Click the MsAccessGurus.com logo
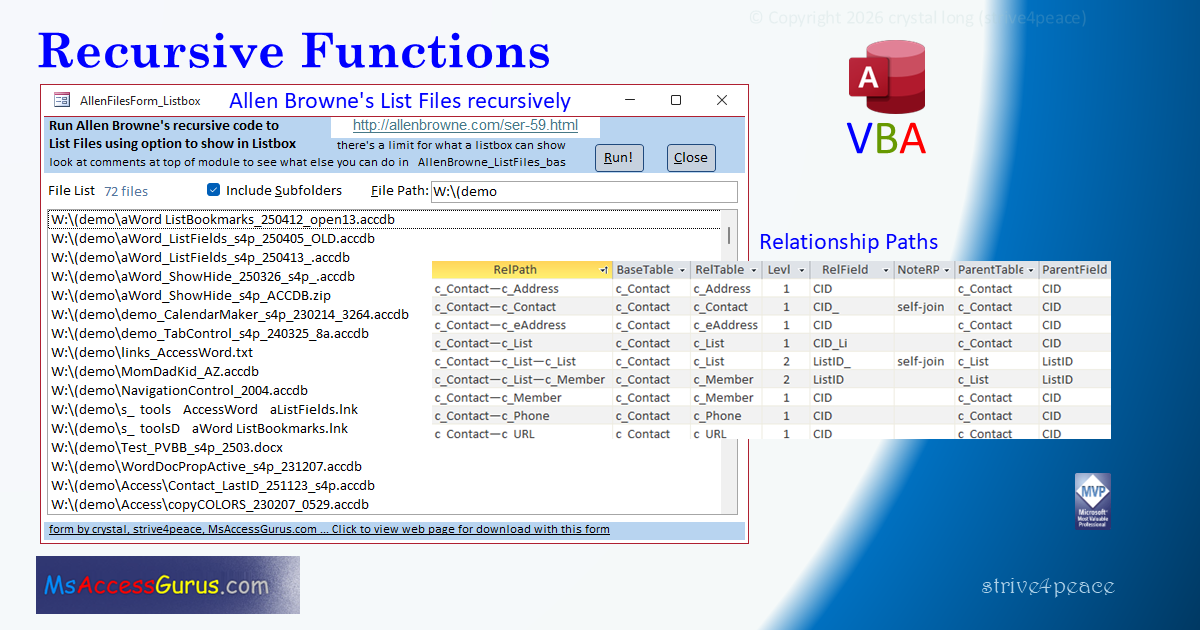Image resolution: width=1200 pixels, height=630 pixels. point(167,585)
